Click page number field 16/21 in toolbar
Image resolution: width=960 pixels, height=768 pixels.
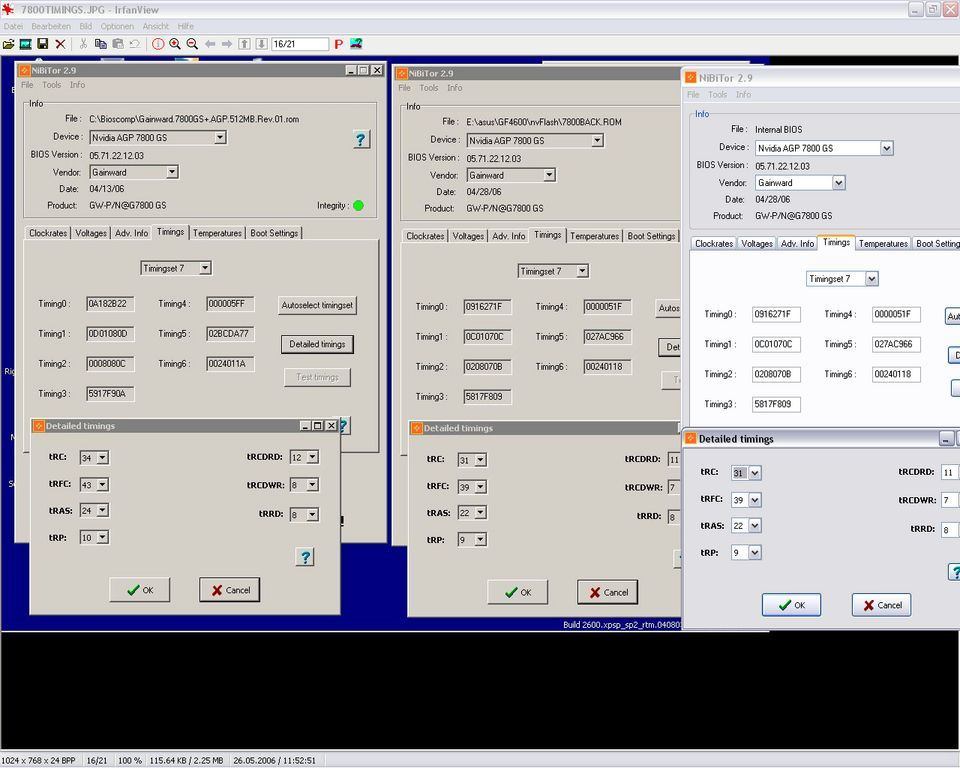point(299,44)
